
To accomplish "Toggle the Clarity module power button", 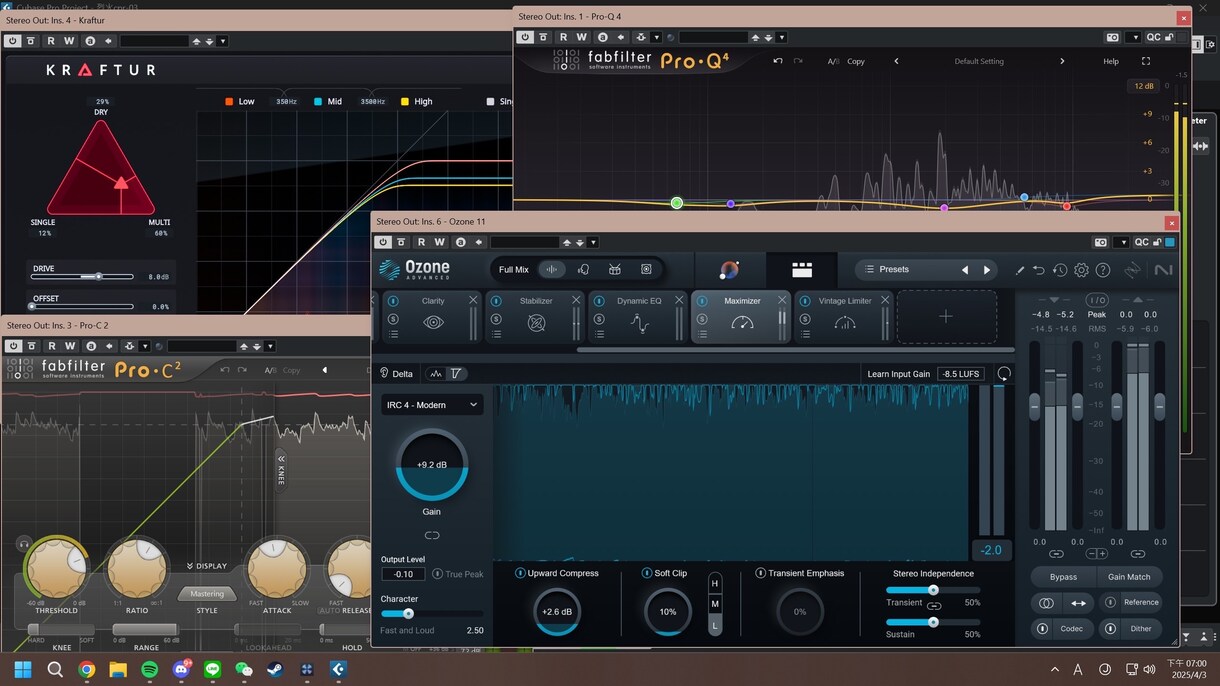I will pos(393,301).
